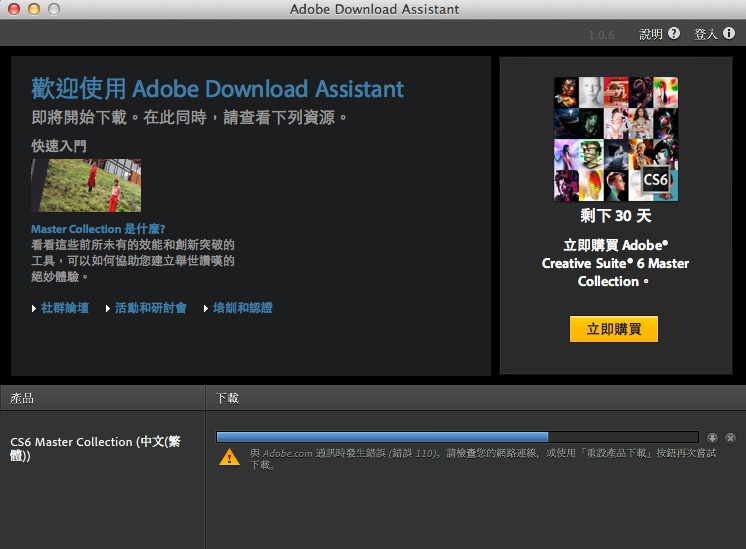Open the Master Collection 是什麼? link

(x=98, y=229)
